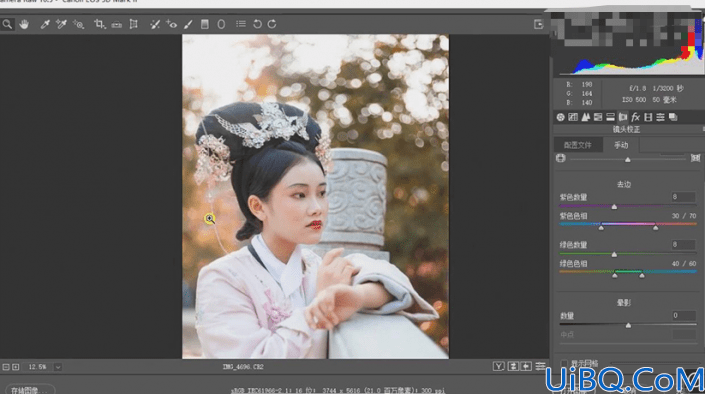Zoom out with the minus button
The image size is (705, 394).
tap(6, 367)
